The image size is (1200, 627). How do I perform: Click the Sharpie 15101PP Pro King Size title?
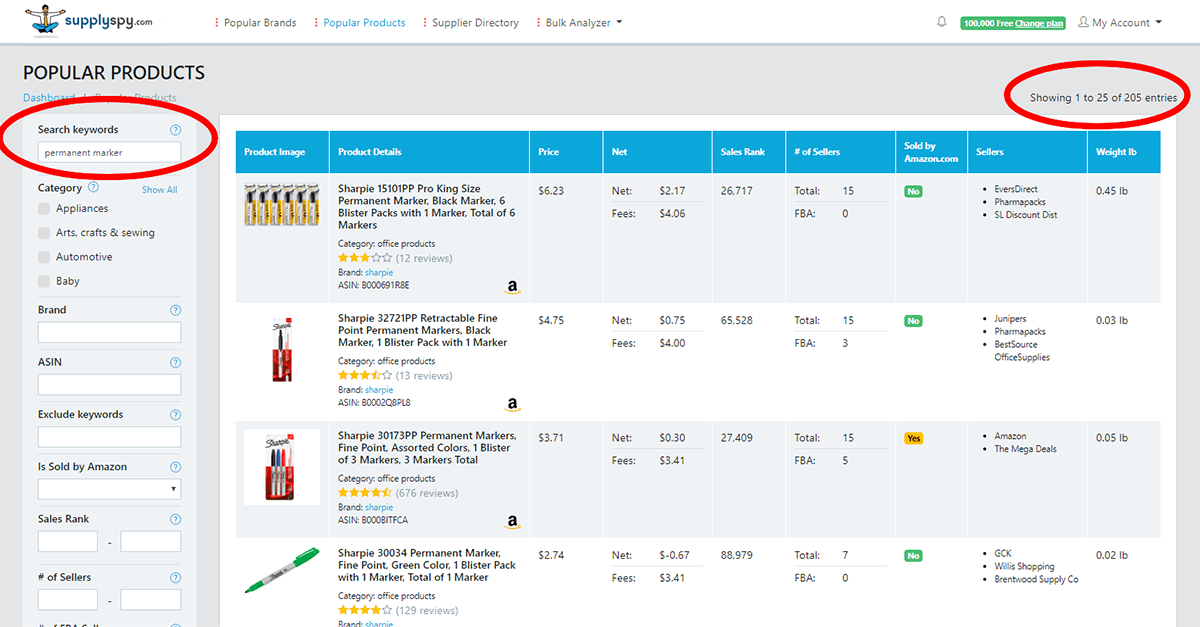click(428, 207)
